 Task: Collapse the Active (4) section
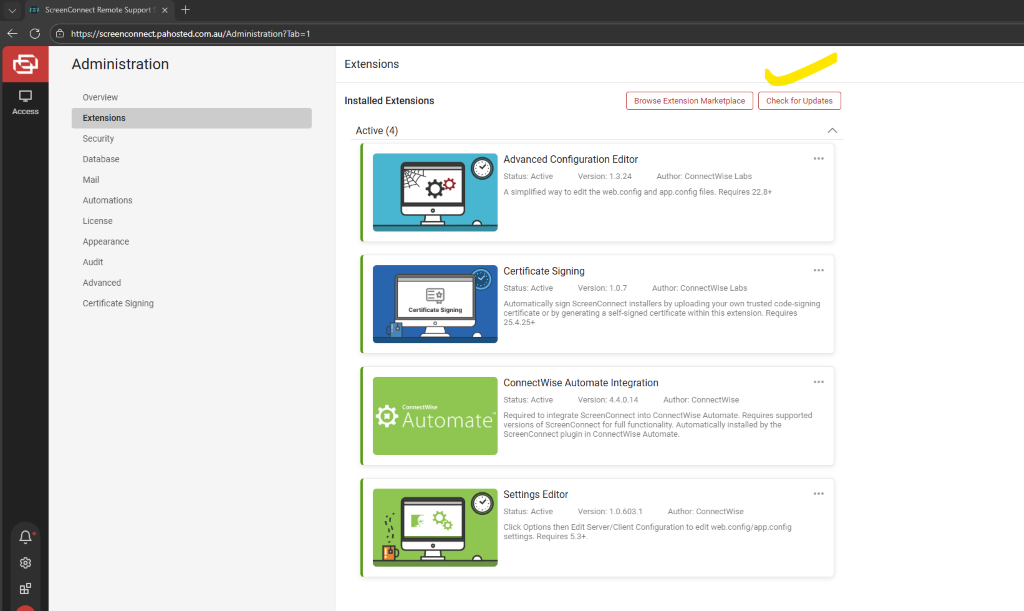click(x=832, y=131)
